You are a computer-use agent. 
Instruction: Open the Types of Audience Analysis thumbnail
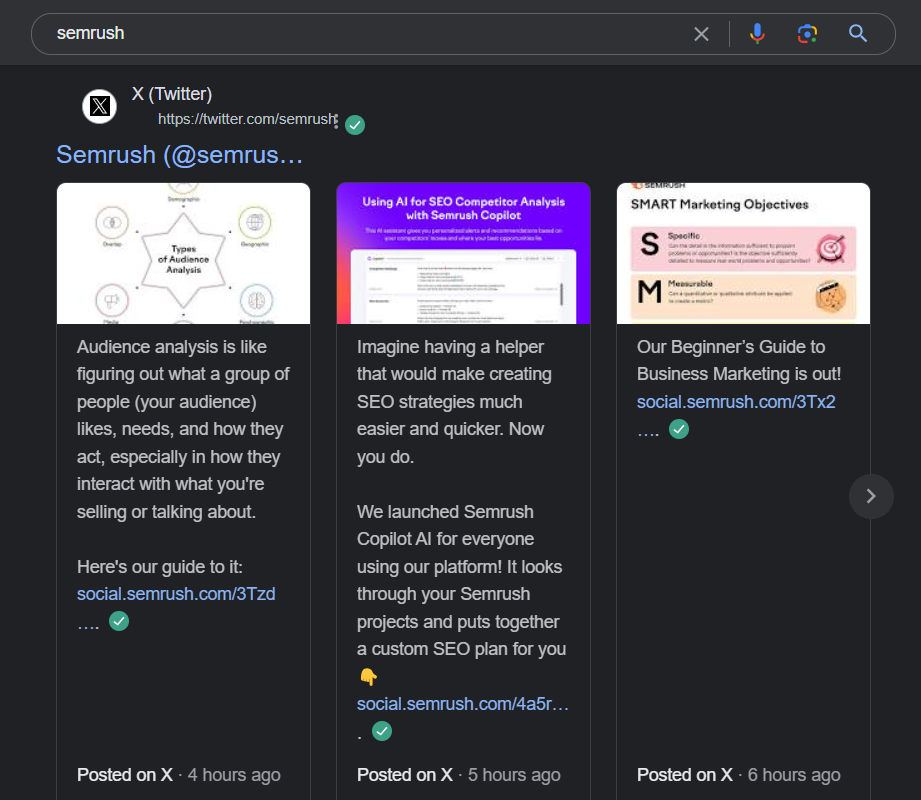point(183,252)
